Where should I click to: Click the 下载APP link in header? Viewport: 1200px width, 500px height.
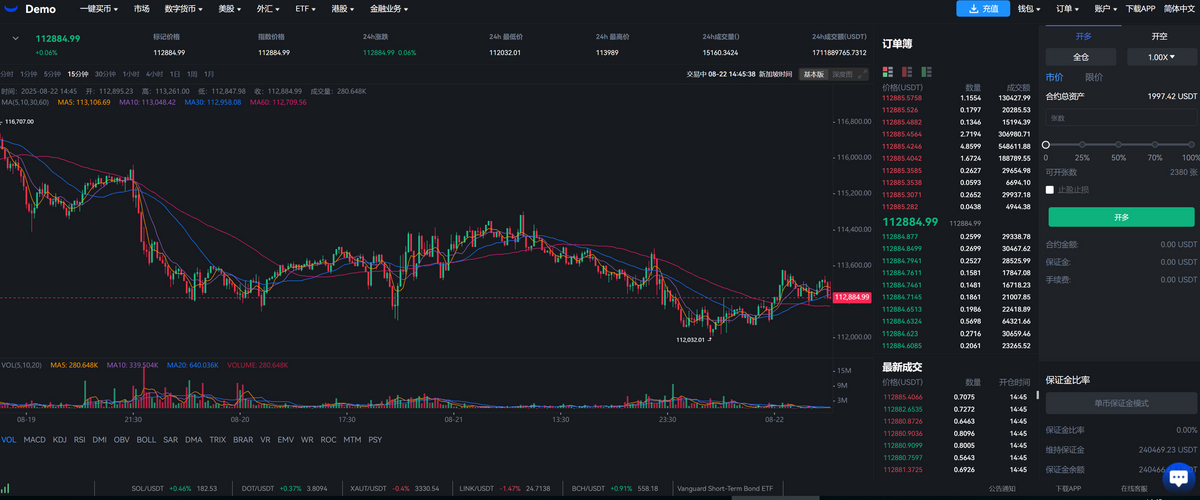[1140, 8]
